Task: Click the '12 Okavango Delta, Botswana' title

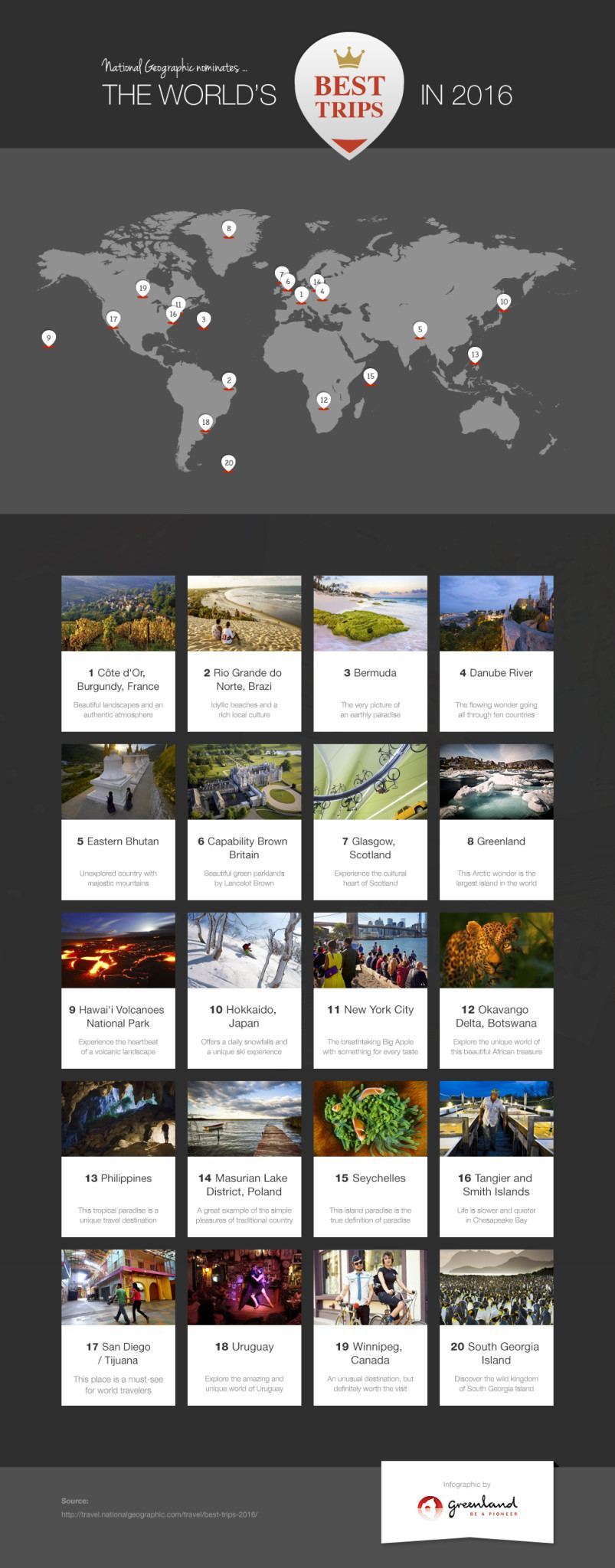Action: 496,1017
